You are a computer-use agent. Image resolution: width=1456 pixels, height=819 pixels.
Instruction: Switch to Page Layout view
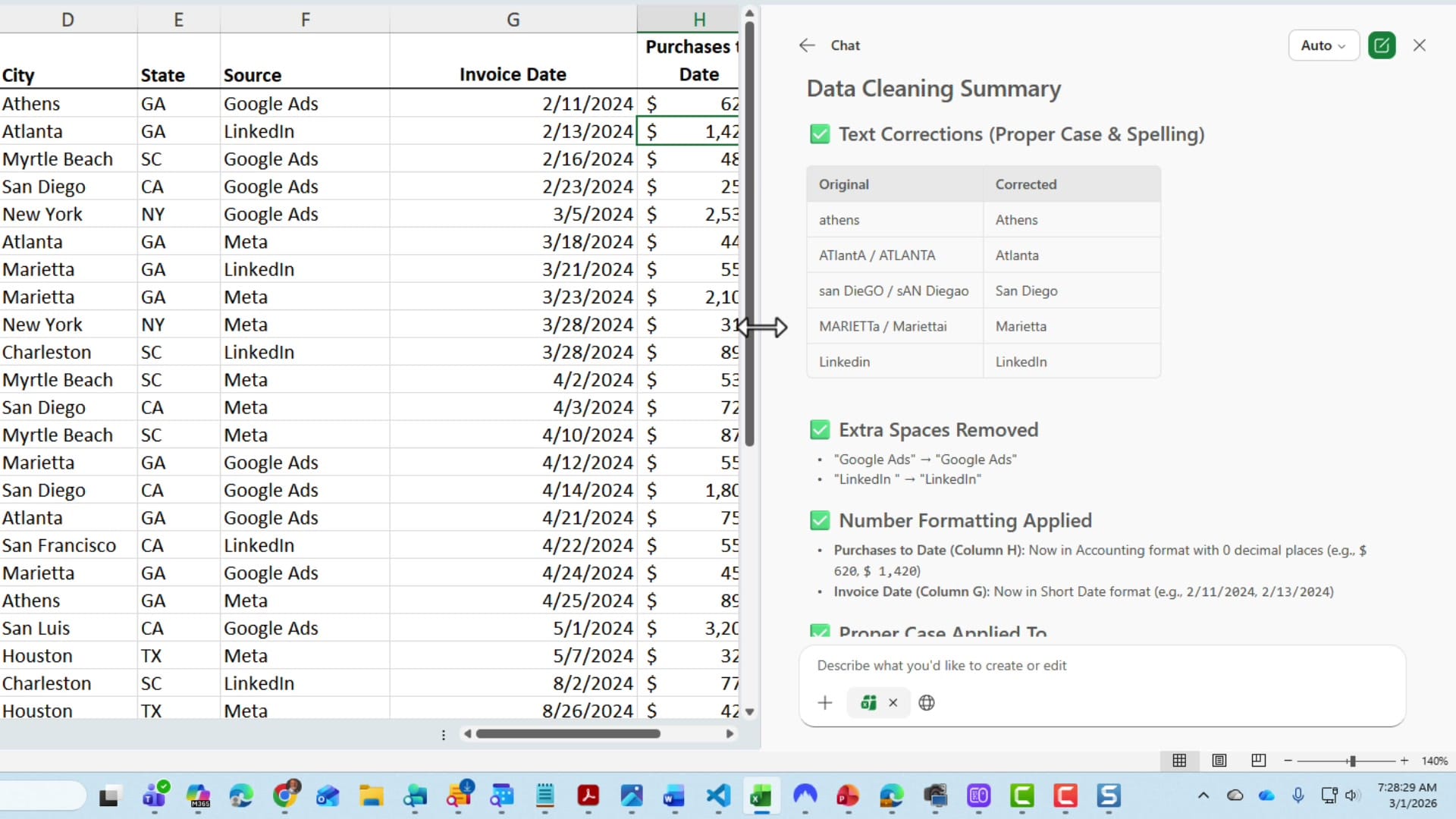point(1219,761)
